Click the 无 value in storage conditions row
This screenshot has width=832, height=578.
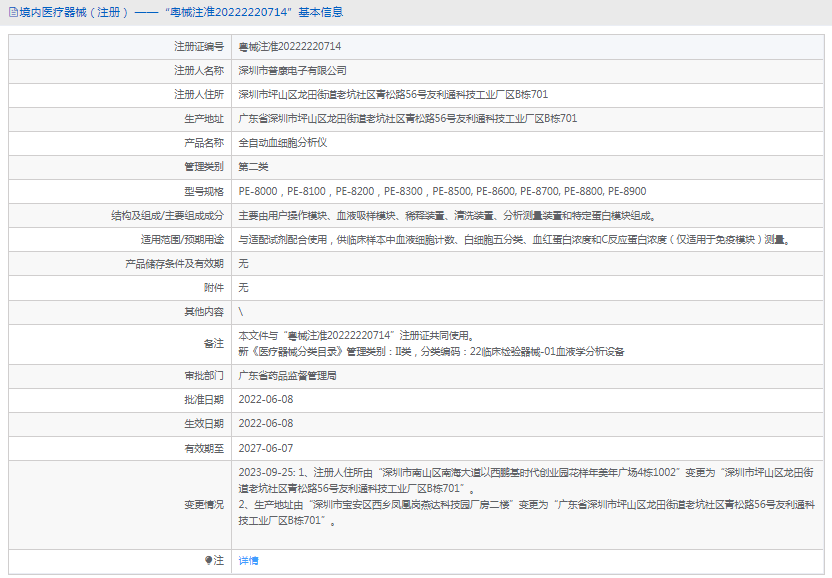click(243, 264)
